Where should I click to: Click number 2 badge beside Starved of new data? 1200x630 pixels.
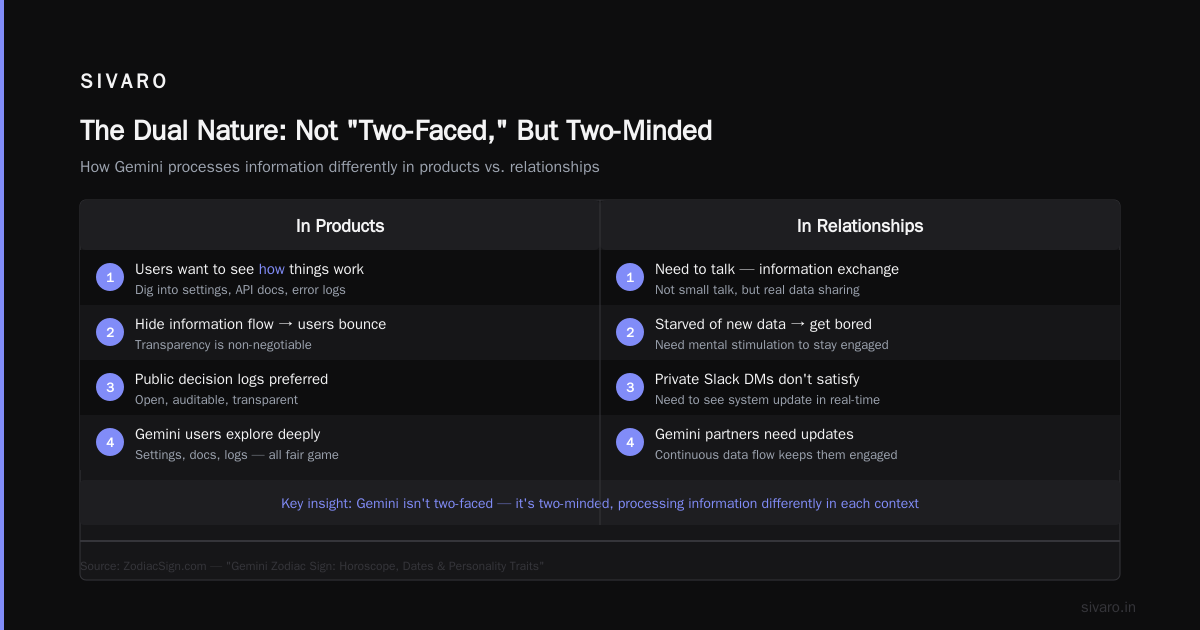click(x=630, y=332)
